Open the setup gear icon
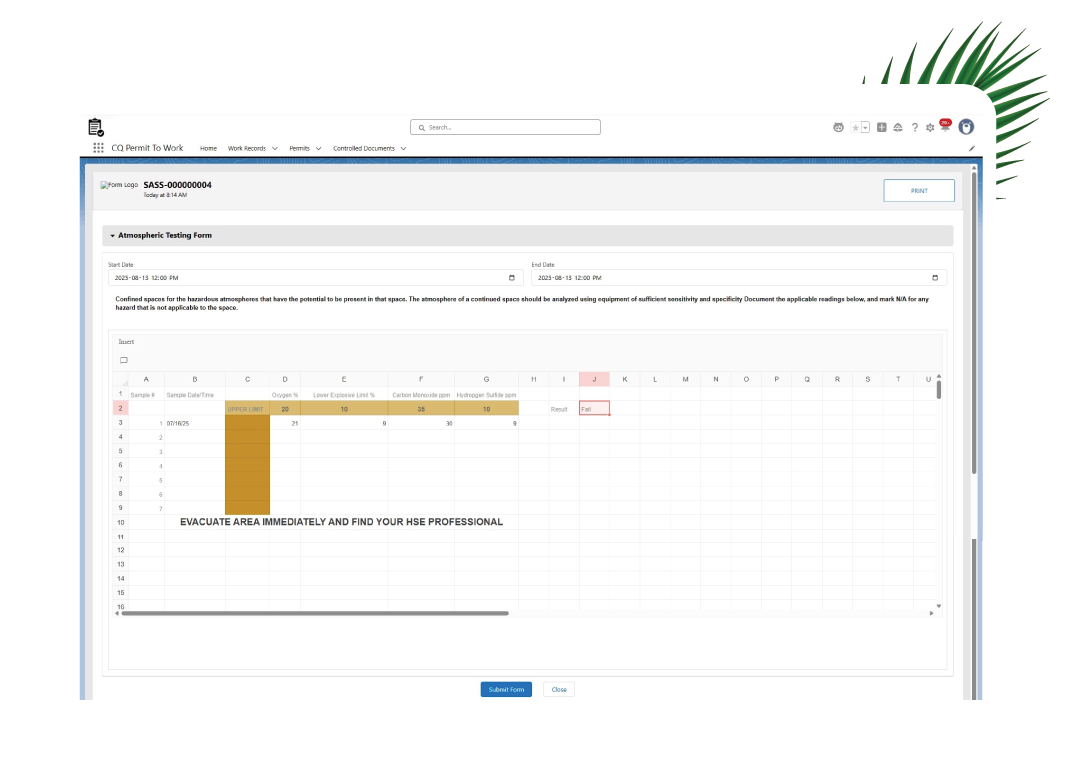Image resolution: width=1083 pixels, height=765 pixels. (x=930, y=128)
